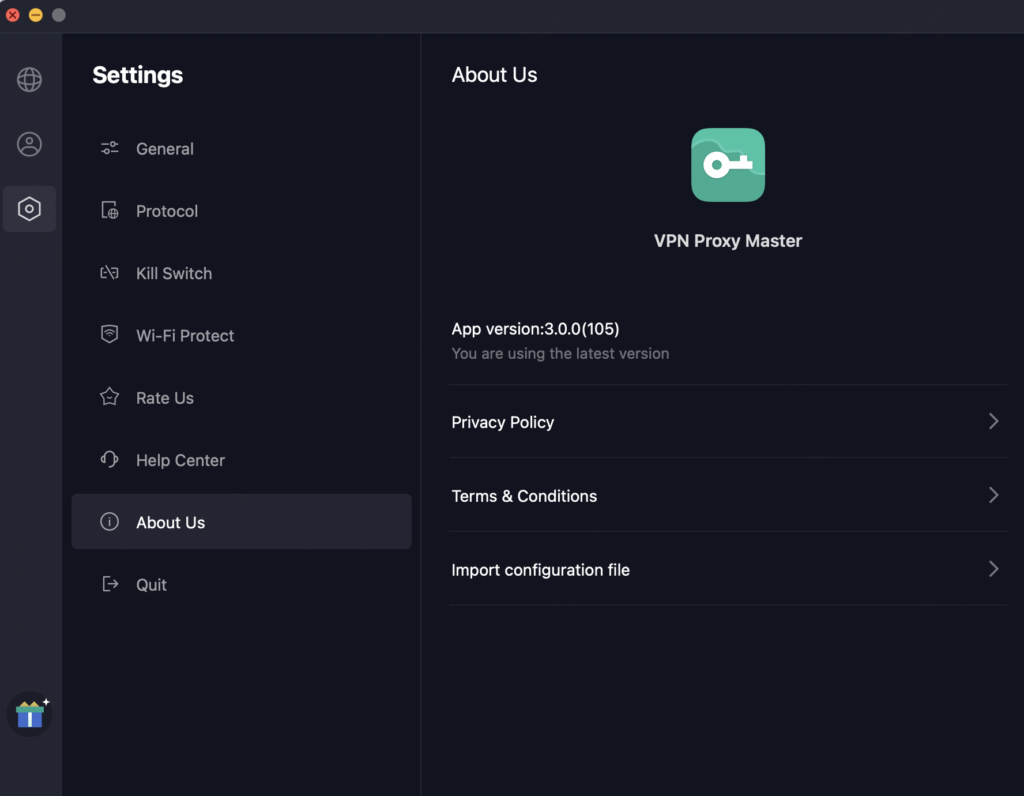This screenshot has height=796, width=1024.
Task: Click the star icon next to Rate Us
Action: pyautogui.click(x=110, y=397)
